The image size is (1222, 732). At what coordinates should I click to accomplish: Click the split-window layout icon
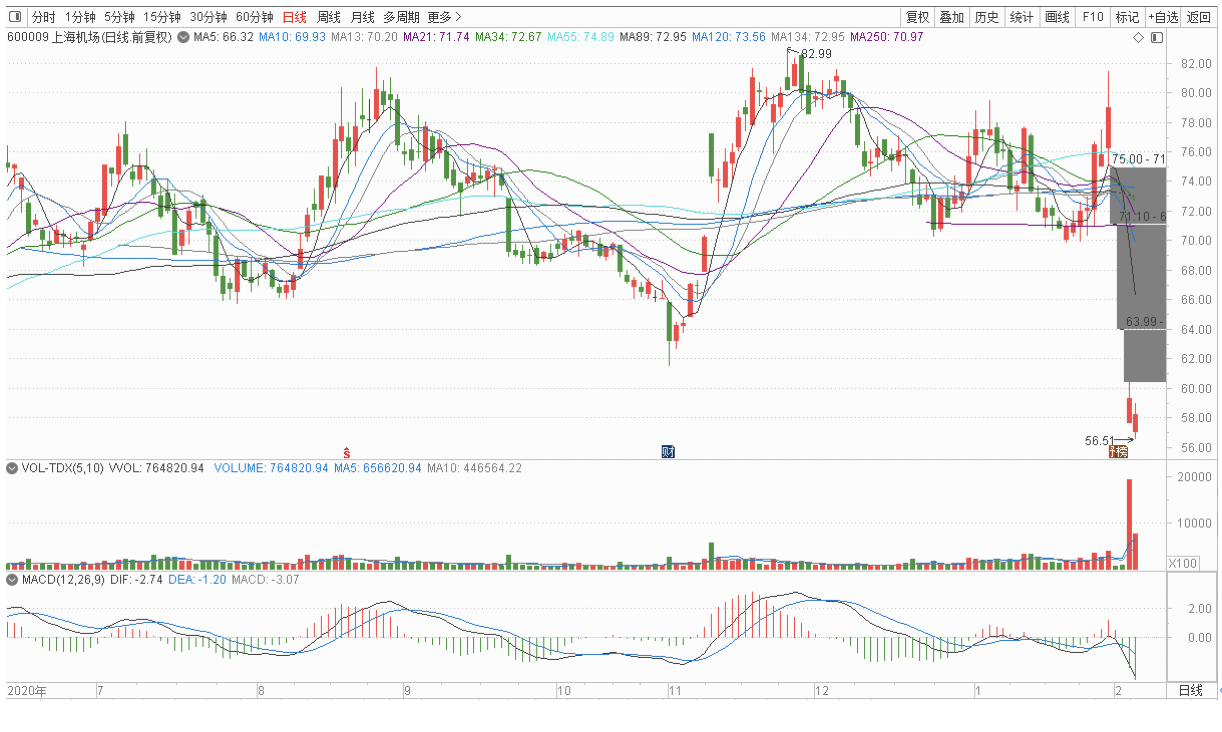click(x=1157, y=37)
